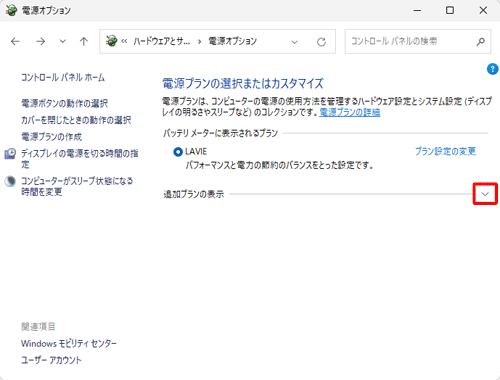Screen dimensions: 500x380
Task: Open the address bar history dropdown
Action: click(294, 42)
